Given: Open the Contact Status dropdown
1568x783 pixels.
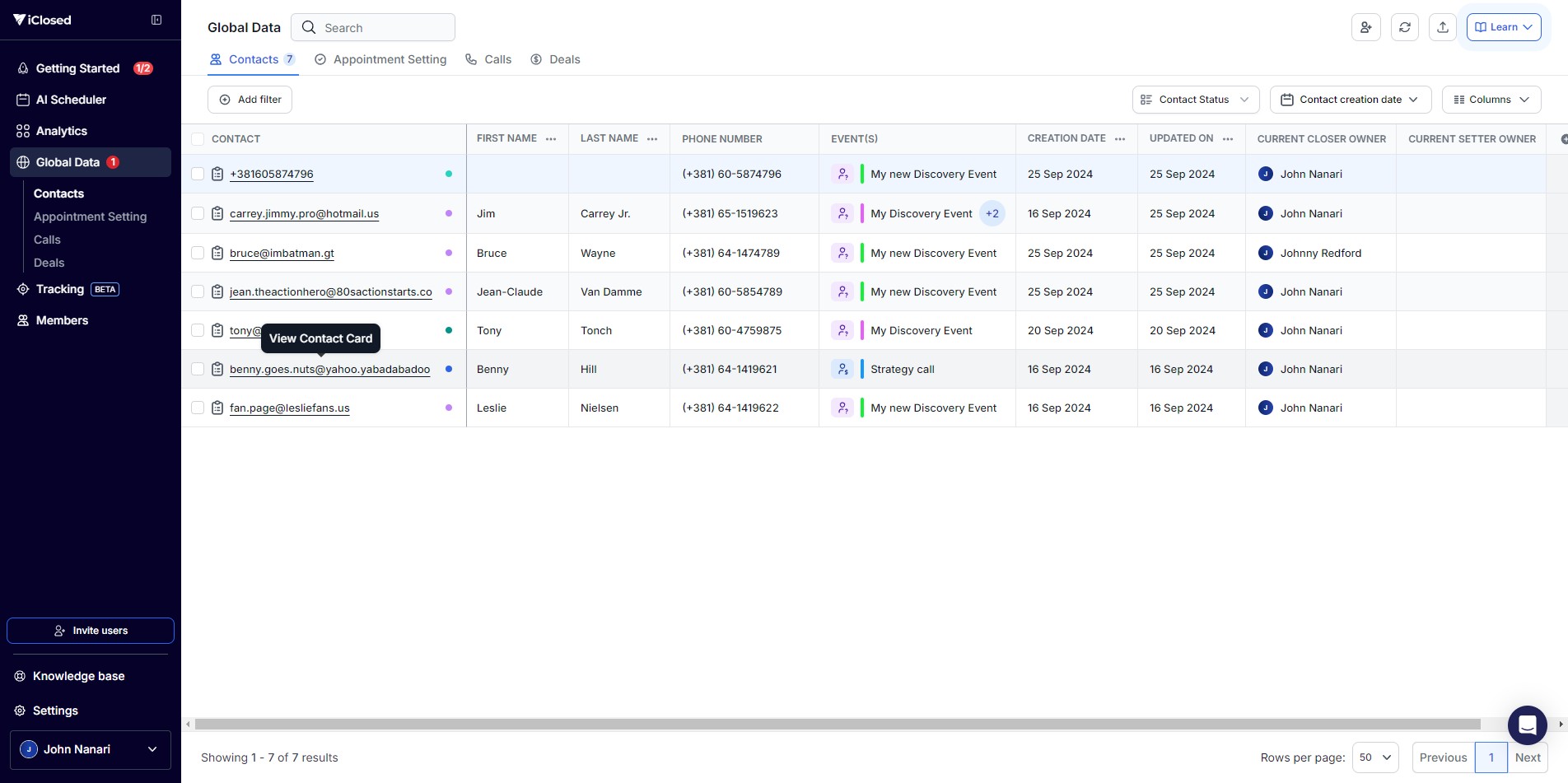Looking at the screenshot, I should 1195,100.
